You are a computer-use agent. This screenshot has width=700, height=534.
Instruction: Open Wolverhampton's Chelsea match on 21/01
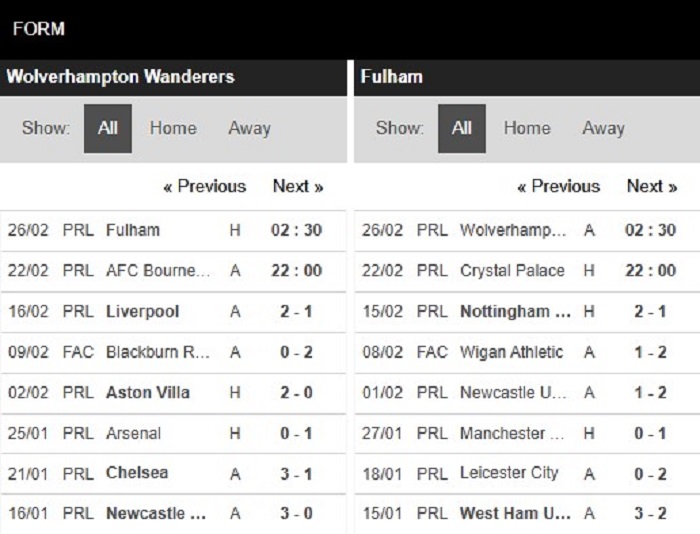(x=173, y=474)
